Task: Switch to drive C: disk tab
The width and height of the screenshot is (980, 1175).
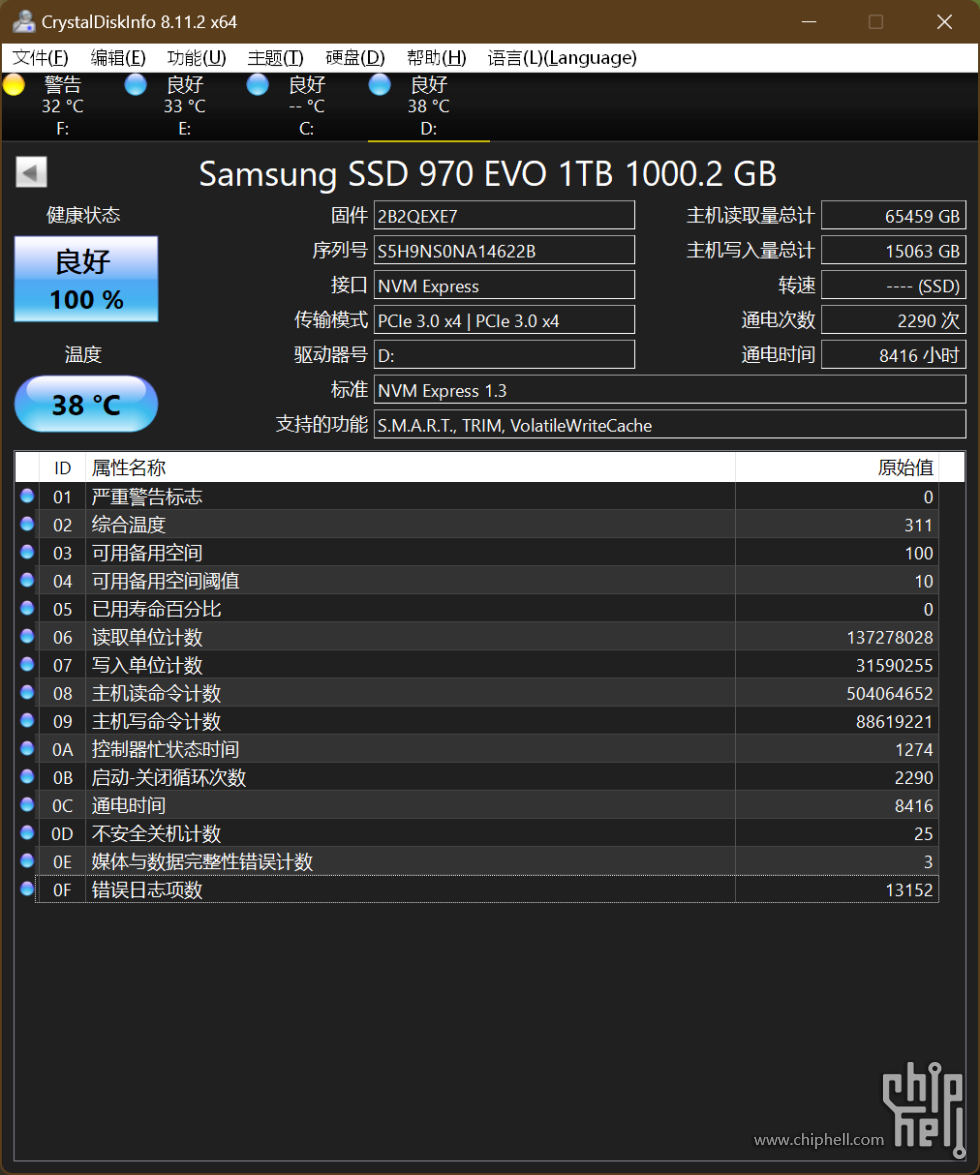Action: (306, 106)
